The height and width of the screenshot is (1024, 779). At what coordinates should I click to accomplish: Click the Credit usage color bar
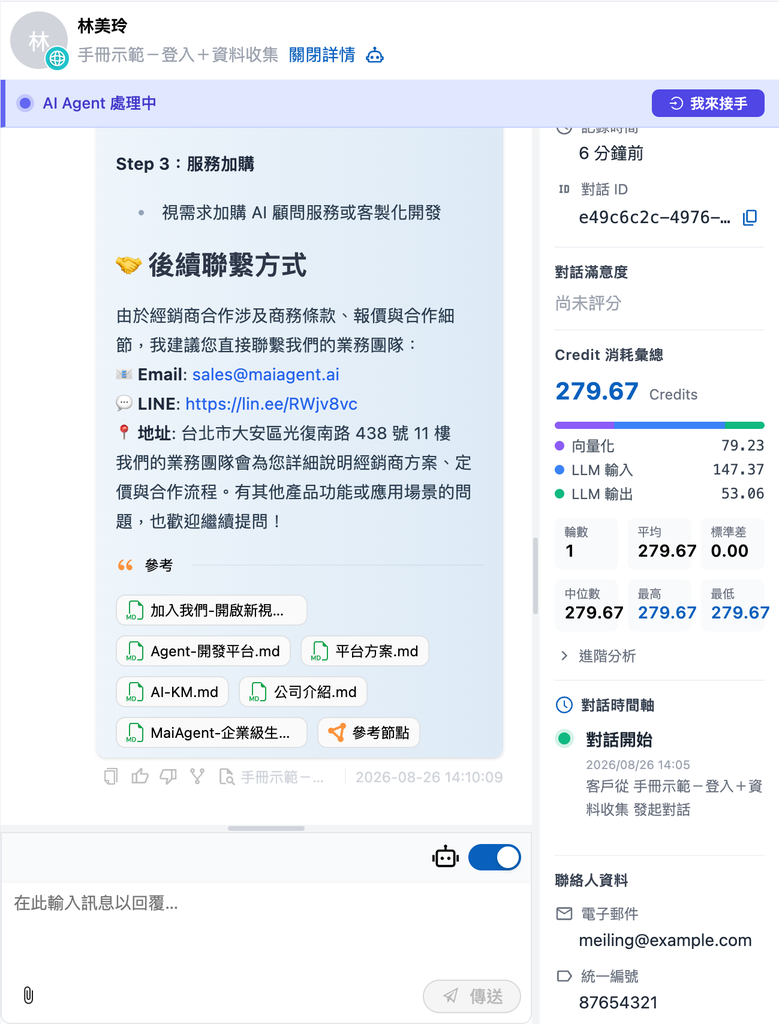[660, 425]
